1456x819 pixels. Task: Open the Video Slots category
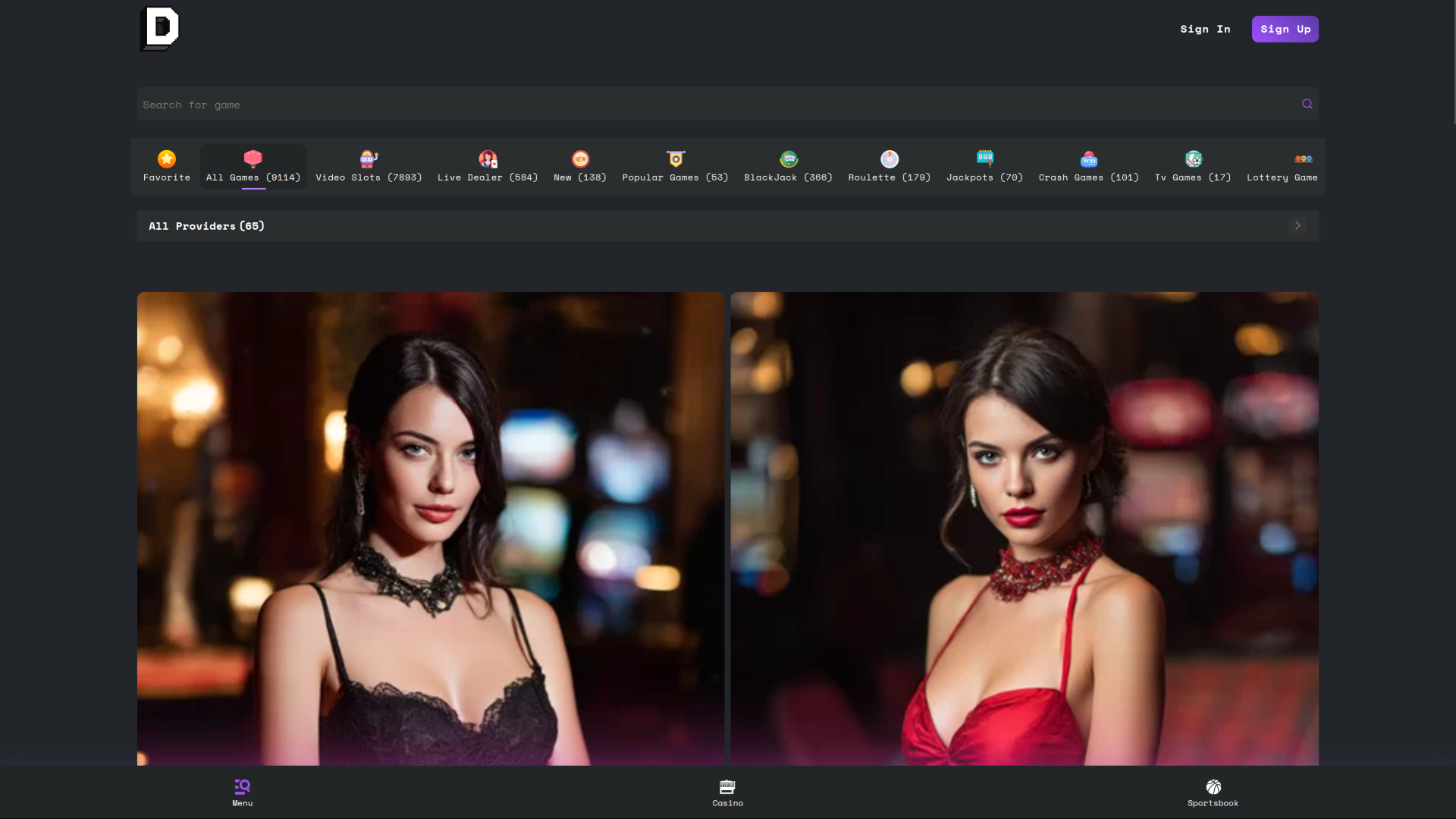pyautogui.click(x=368, y=166)
